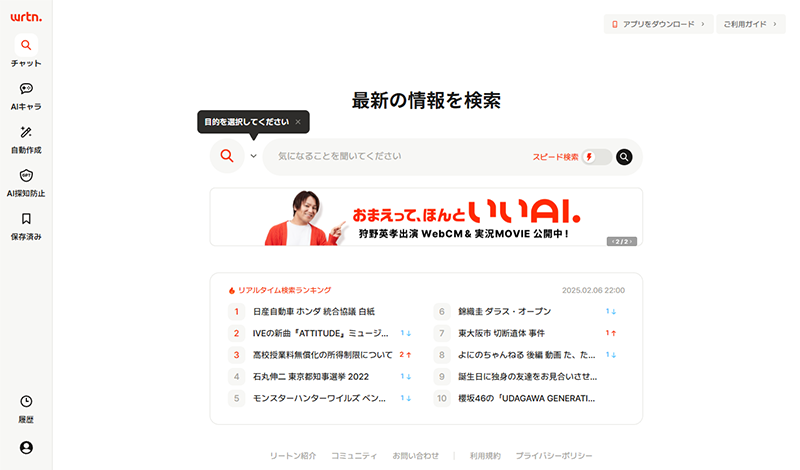Open ranking item 誕生日に独身の友達をお見合いさせ
Screen dimensions: 800x470
click(527, 377)
